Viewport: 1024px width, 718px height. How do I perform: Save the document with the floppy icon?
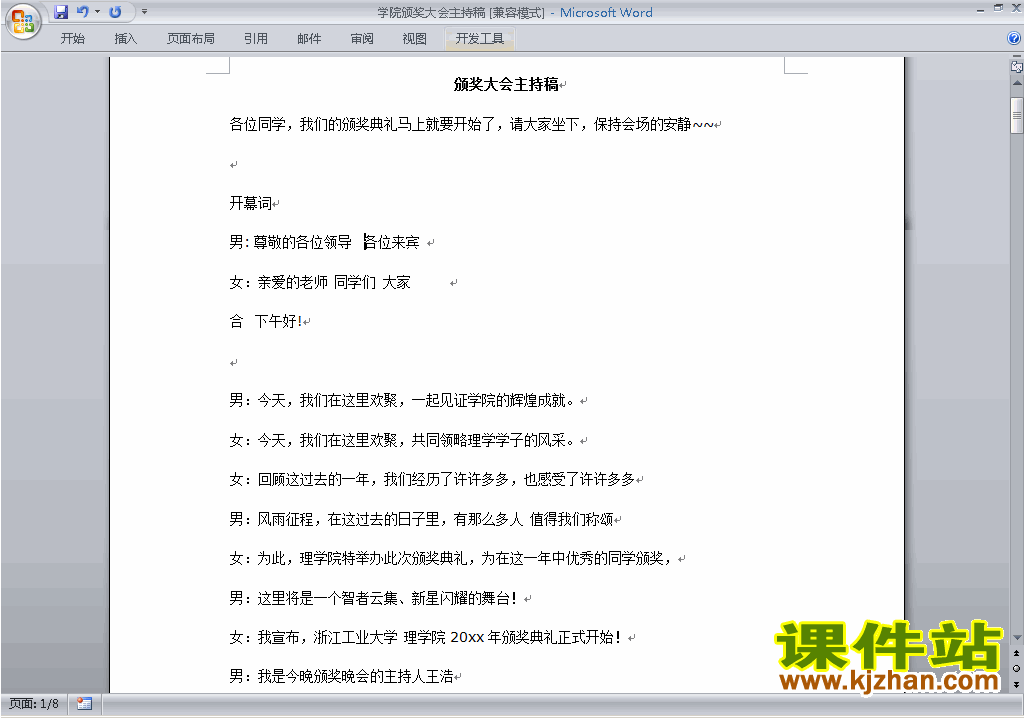pyautogui.click(x=61, y=12)
